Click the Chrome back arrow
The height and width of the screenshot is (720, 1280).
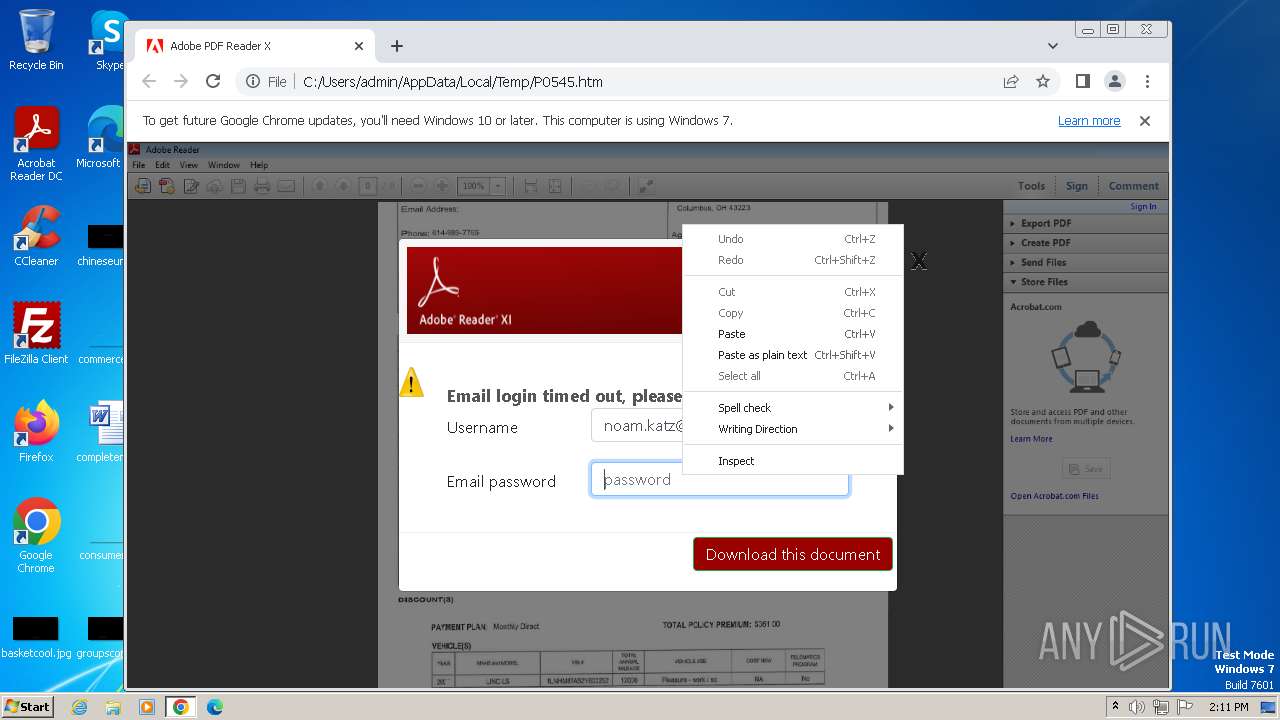tap(149, 82)
